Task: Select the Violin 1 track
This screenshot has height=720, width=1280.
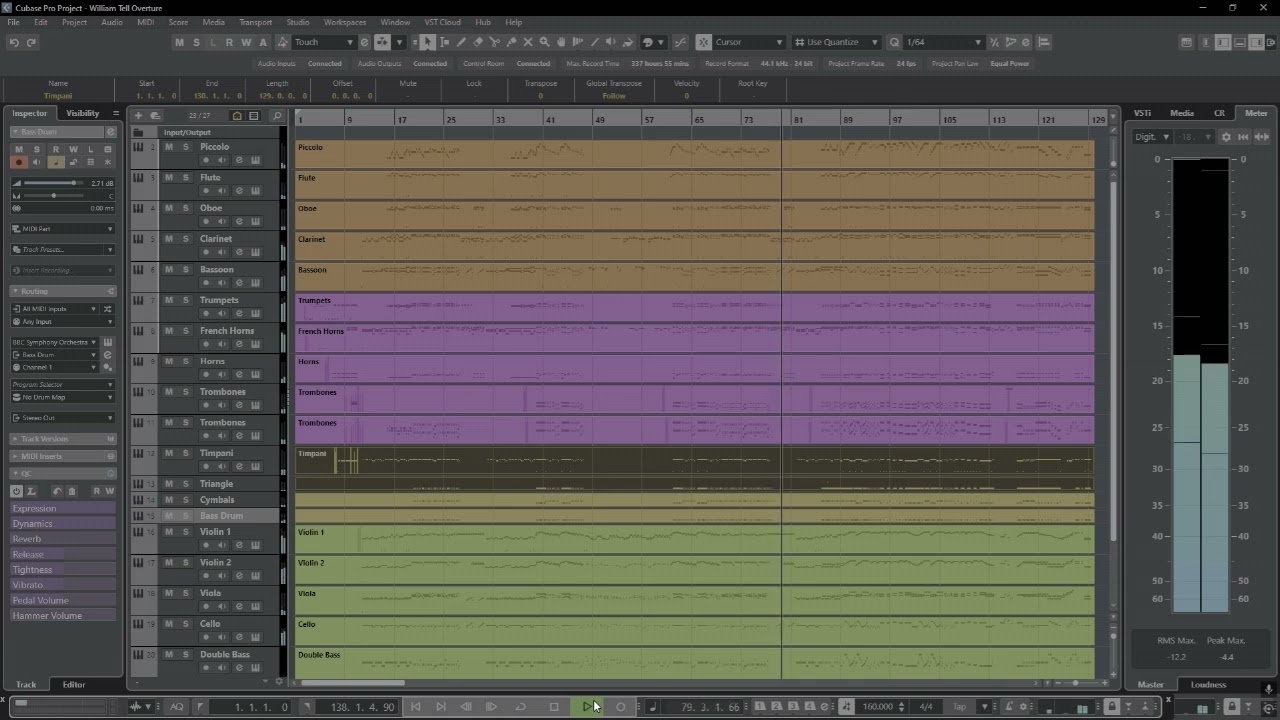Action: pos(215,532)
